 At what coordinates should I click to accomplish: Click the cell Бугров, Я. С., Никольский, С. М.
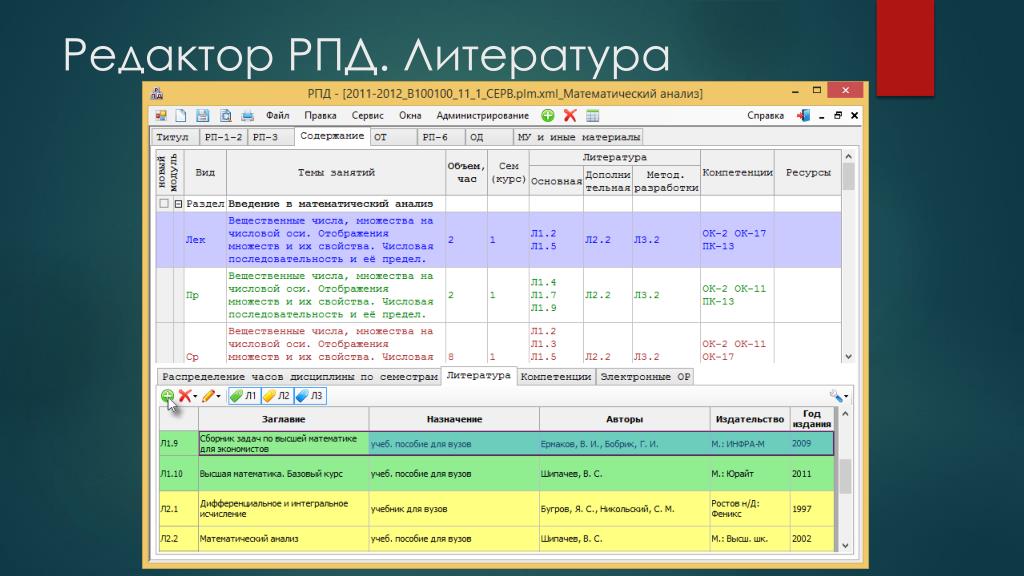click(624, 509)
